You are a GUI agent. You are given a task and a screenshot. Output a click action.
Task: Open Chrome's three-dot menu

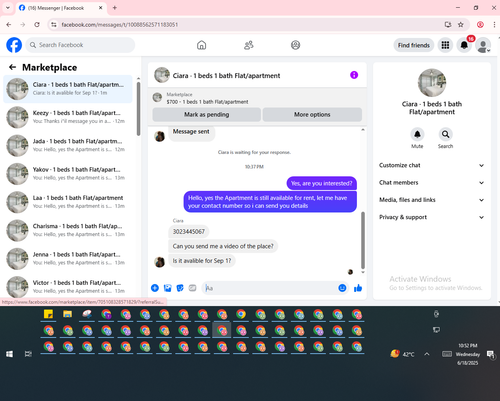pyautogui.click(x=494, y=25)
